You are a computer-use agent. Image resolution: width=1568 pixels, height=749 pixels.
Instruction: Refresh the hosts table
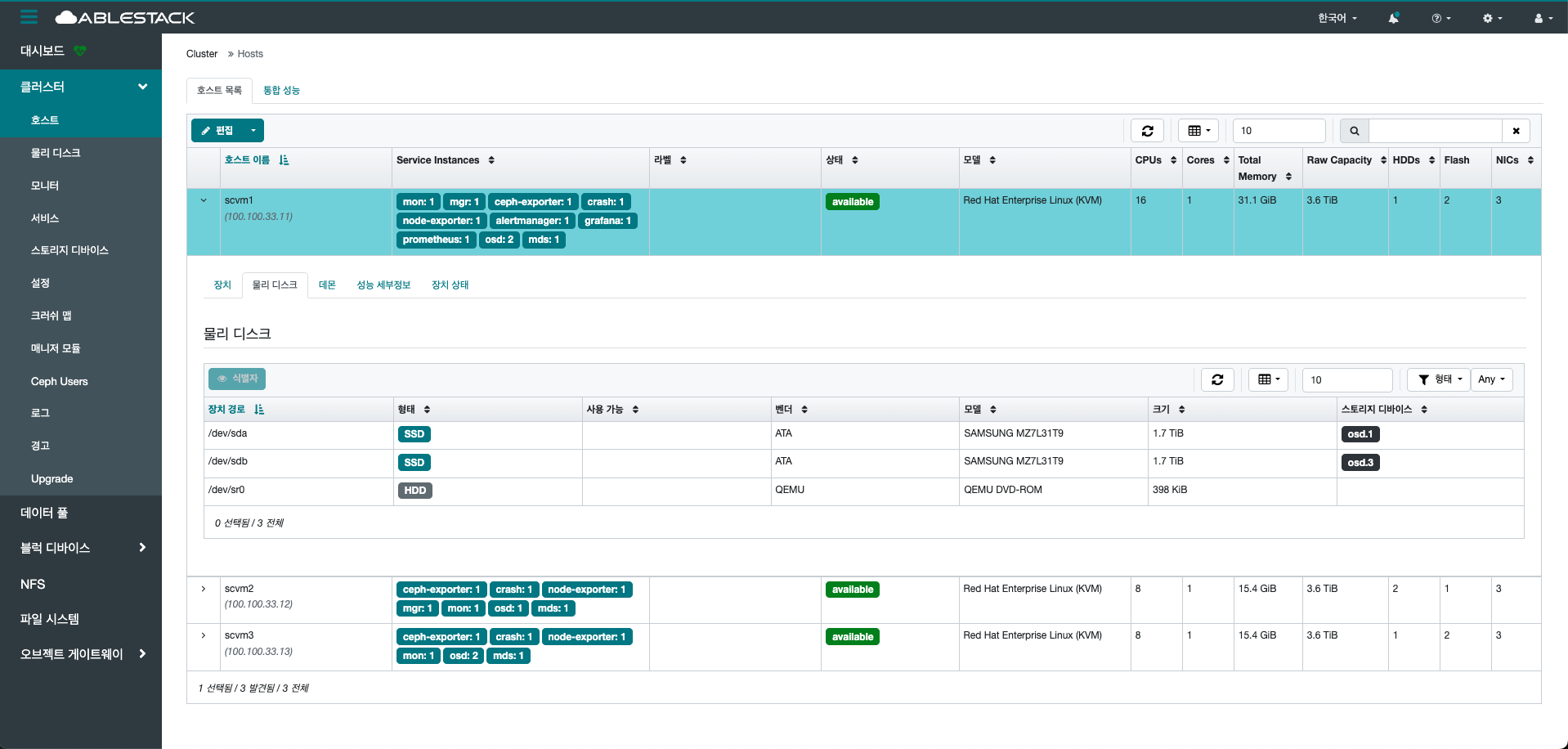tap(1147, 131)
